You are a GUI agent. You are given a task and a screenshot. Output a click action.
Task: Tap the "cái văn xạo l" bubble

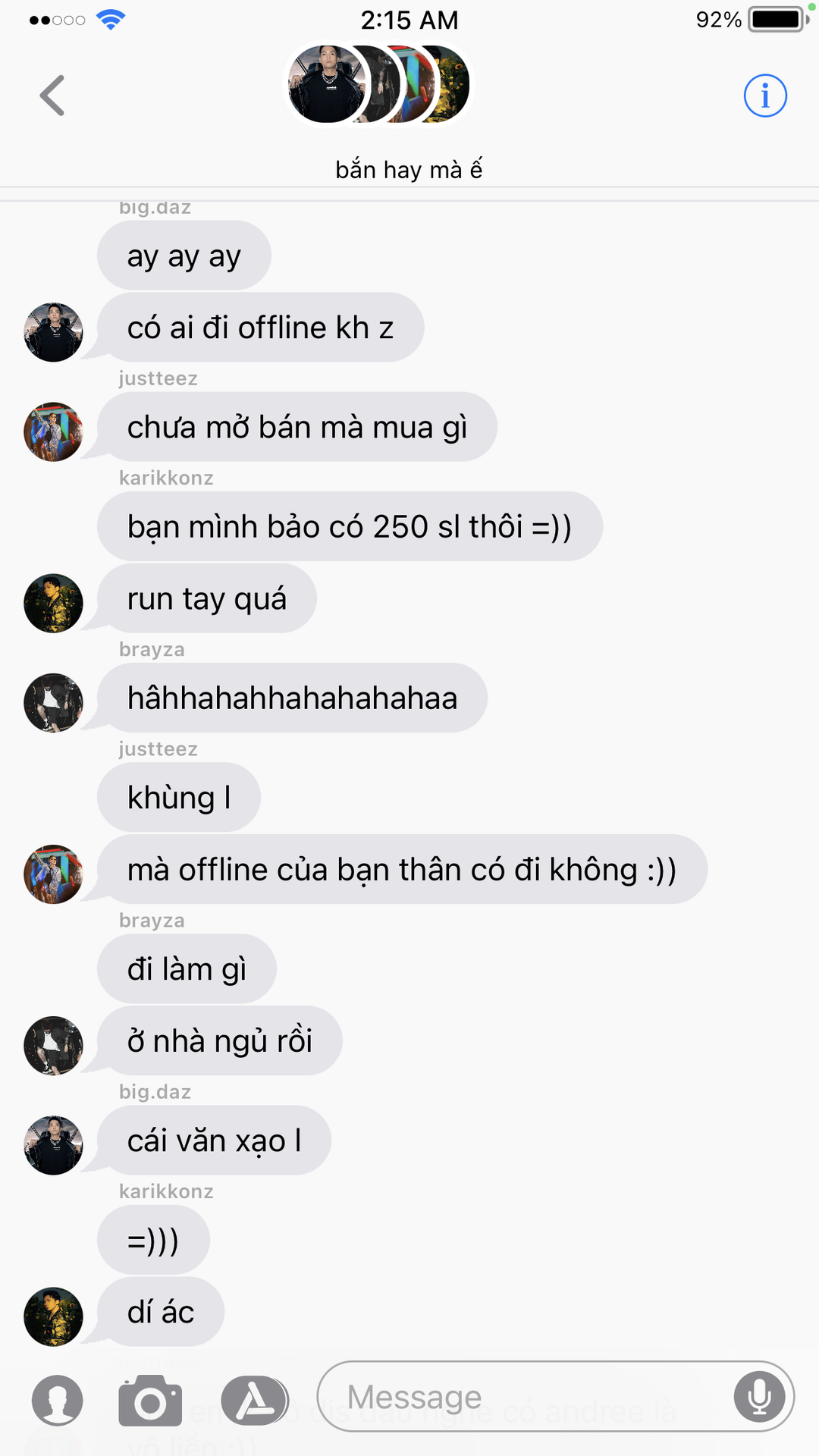(x=214, y=1140)
